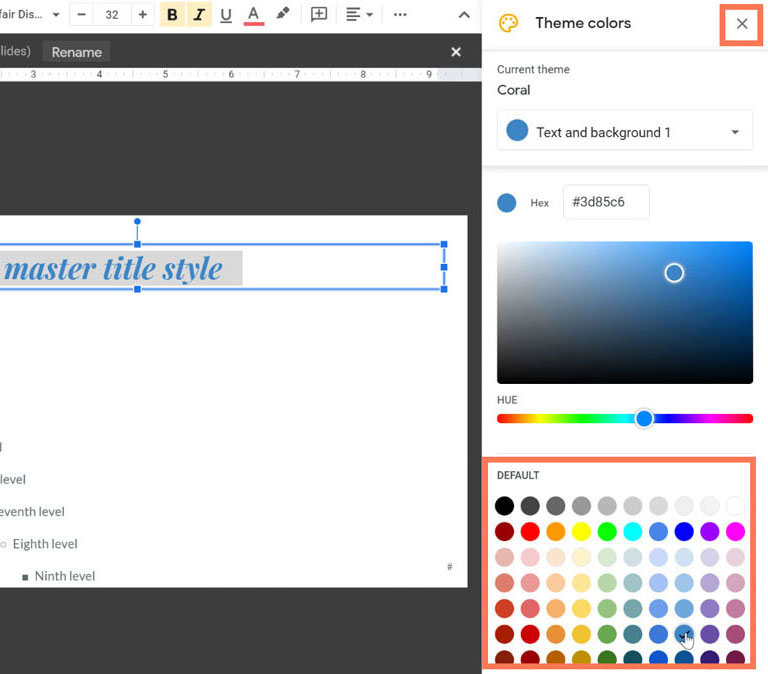Open the More options ellipsis menu
768x674 pixels.
[400, 14]
